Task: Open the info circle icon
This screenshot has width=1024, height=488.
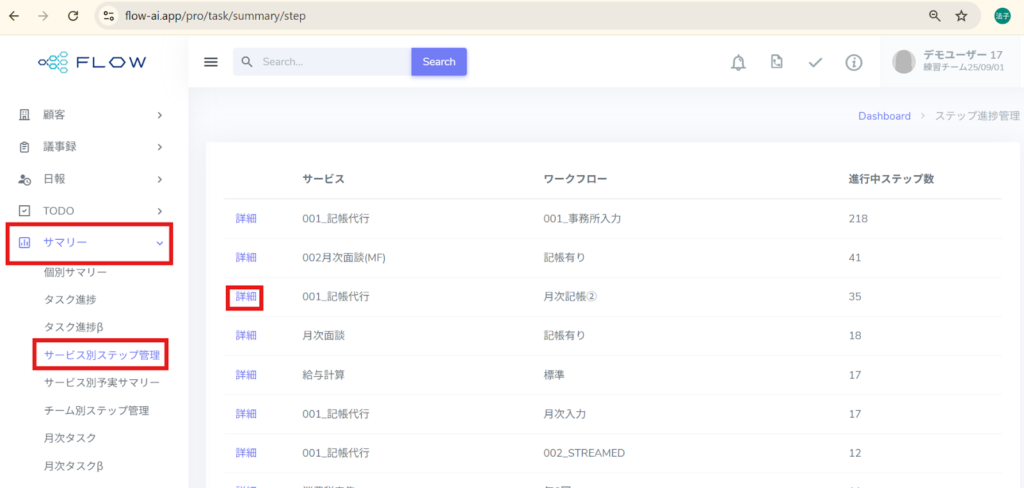Action: point(853,63)
